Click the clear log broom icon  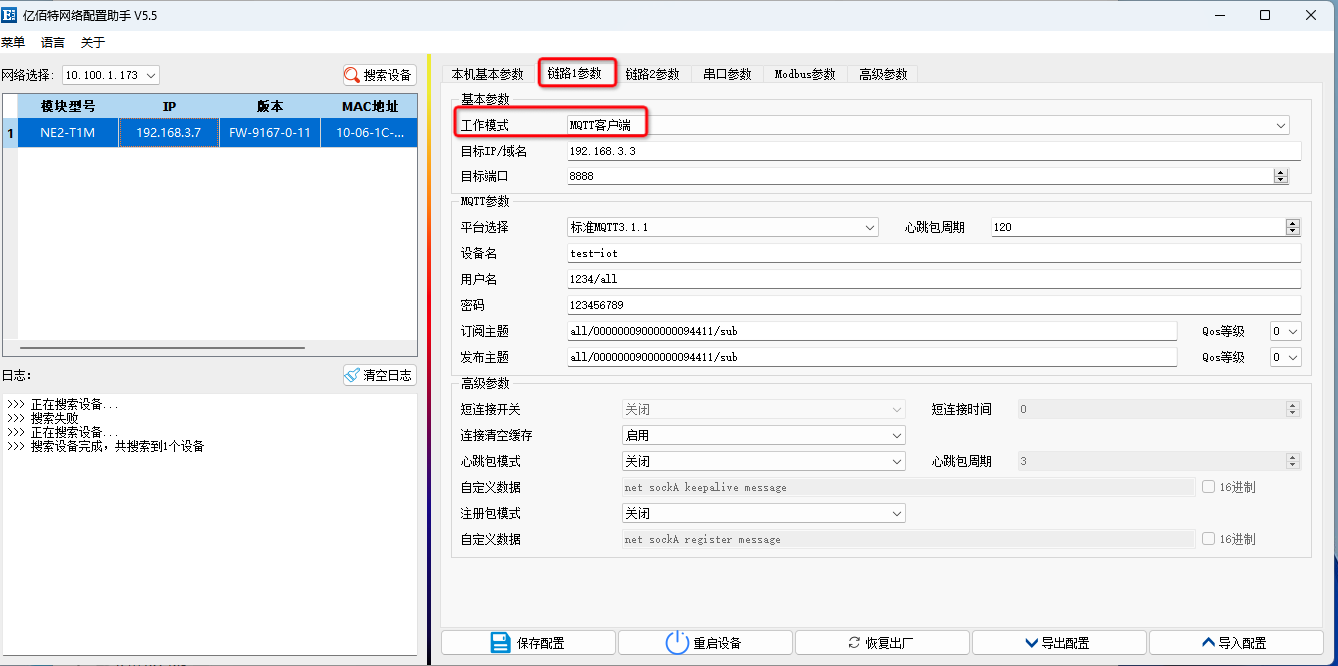(352, 375)
